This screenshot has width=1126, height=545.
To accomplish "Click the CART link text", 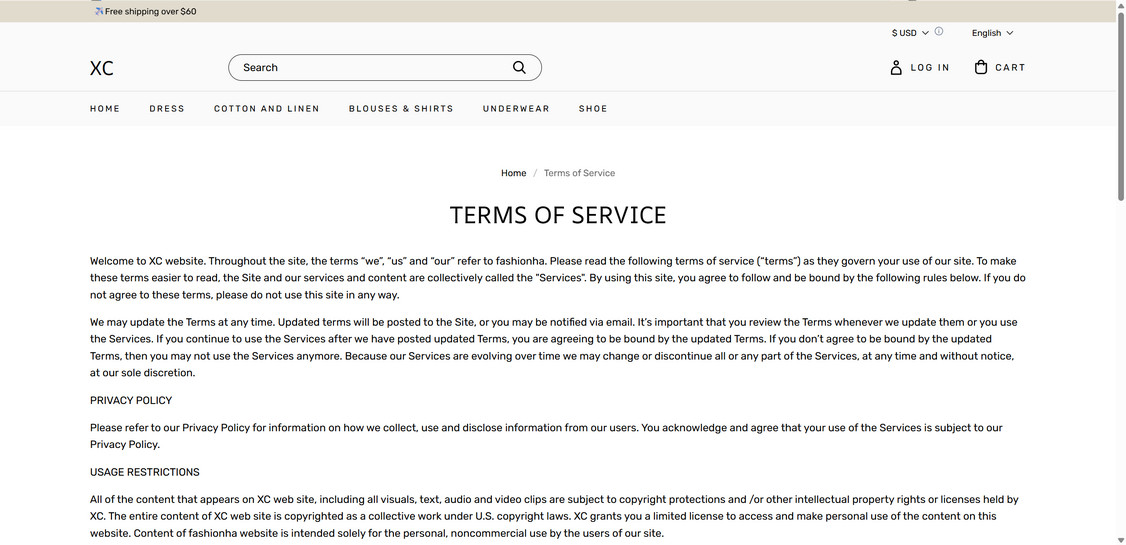I will 1010,67.
